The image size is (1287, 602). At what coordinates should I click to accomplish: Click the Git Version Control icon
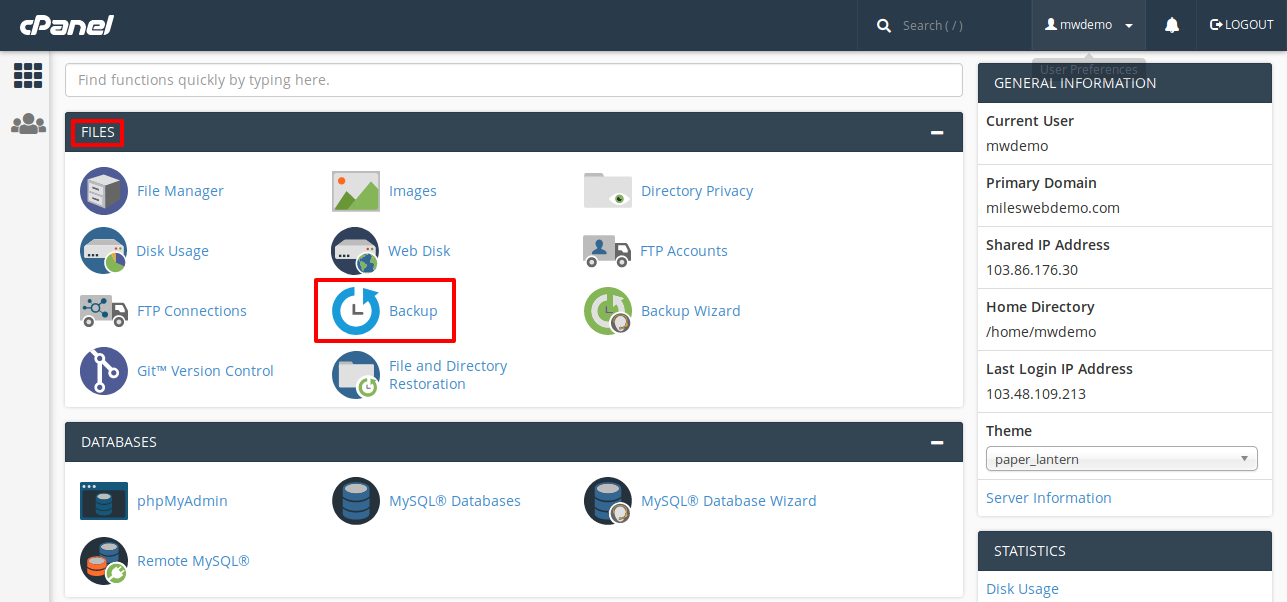(104, 371)
